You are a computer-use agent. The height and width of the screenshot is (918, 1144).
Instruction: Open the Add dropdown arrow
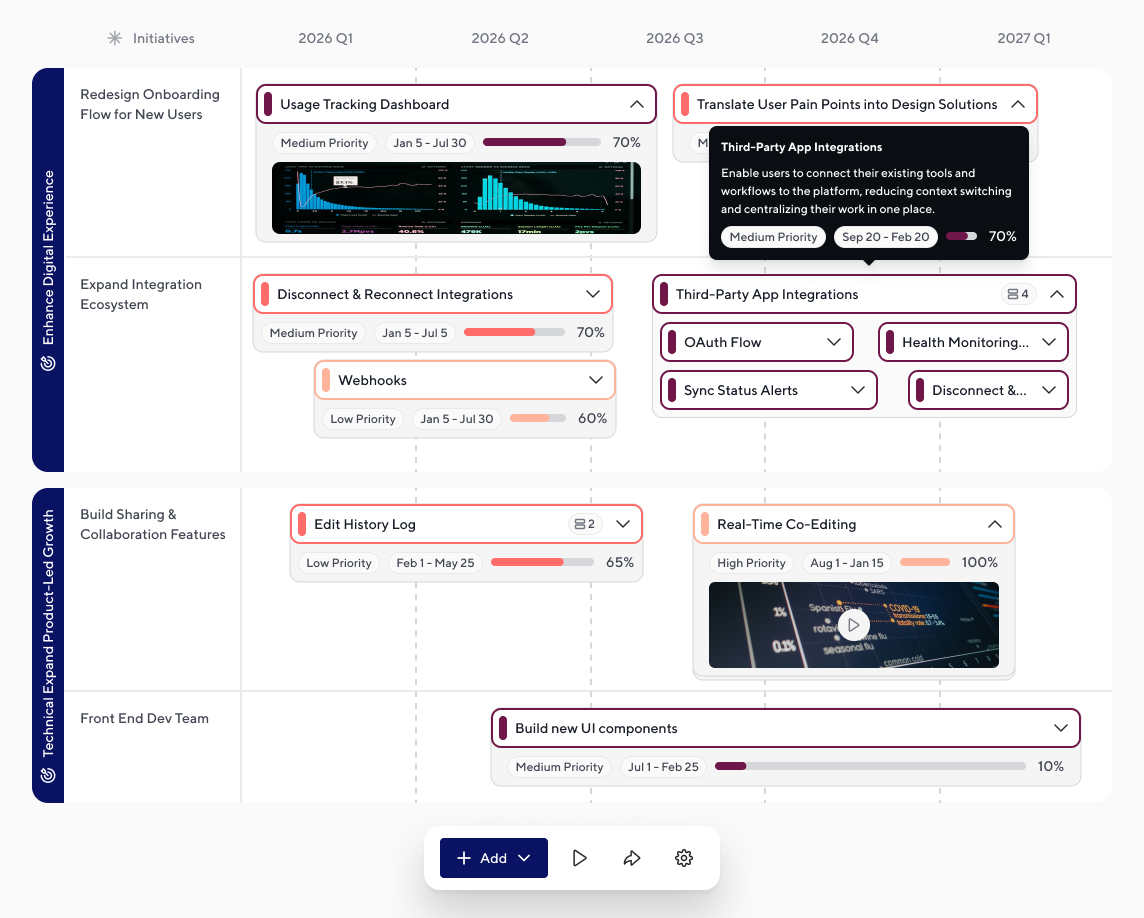524,858
